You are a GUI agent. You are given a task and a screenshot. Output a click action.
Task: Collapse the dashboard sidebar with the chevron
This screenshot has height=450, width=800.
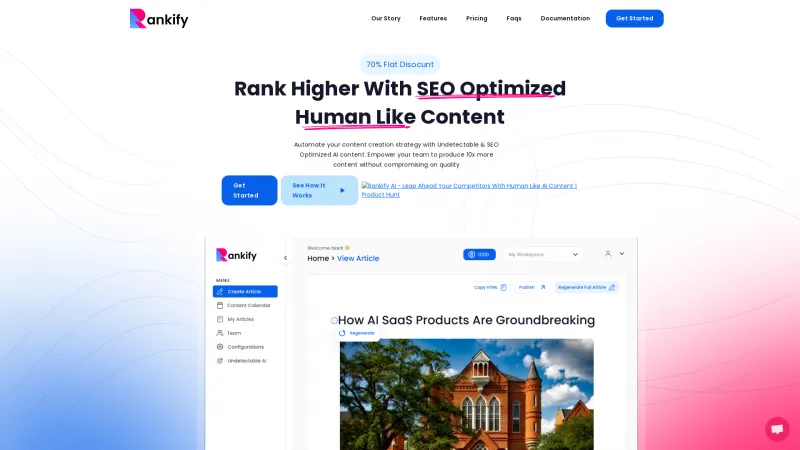click(286, 258)
